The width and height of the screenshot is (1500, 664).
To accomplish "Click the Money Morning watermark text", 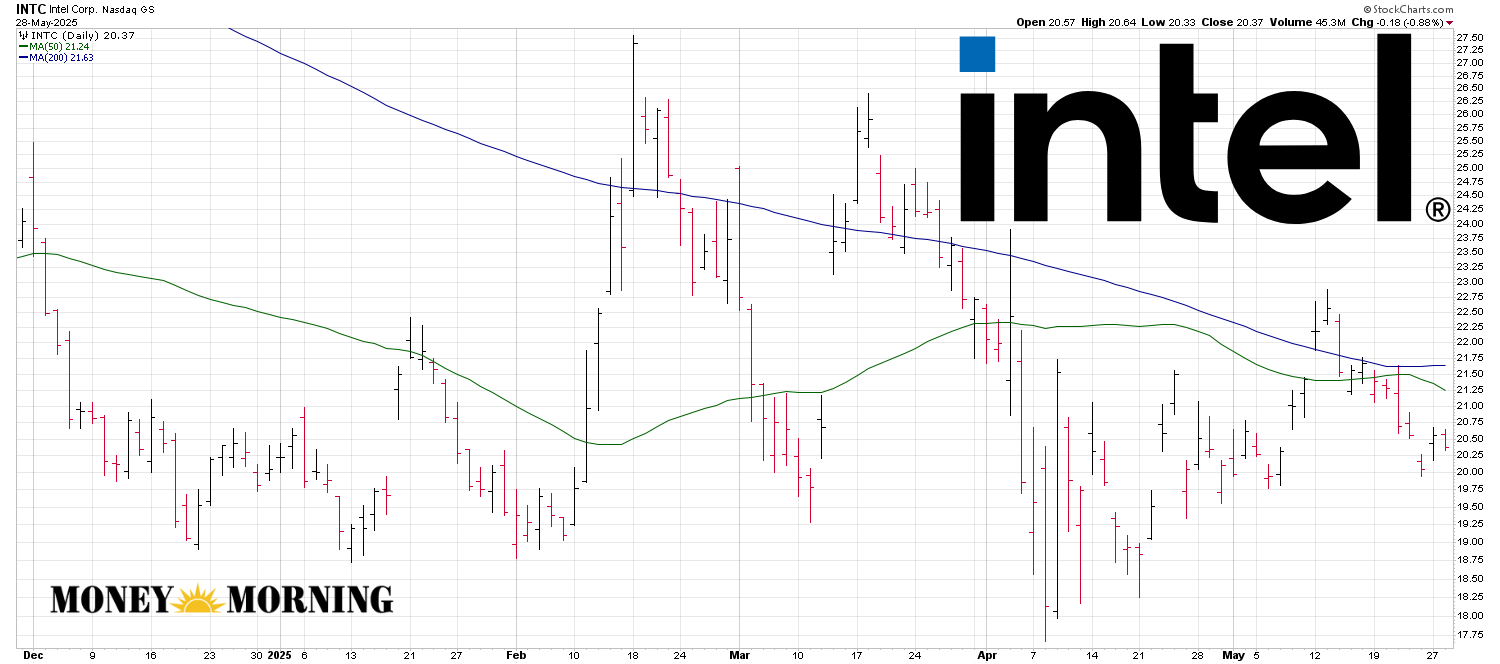I will [221, 599].
